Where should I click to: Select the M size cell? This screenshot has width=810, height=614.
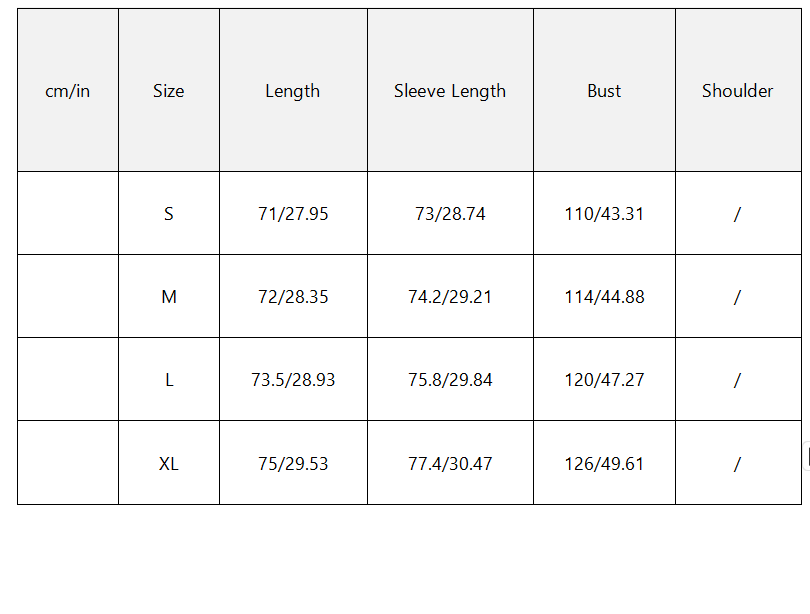pos(169,297)
